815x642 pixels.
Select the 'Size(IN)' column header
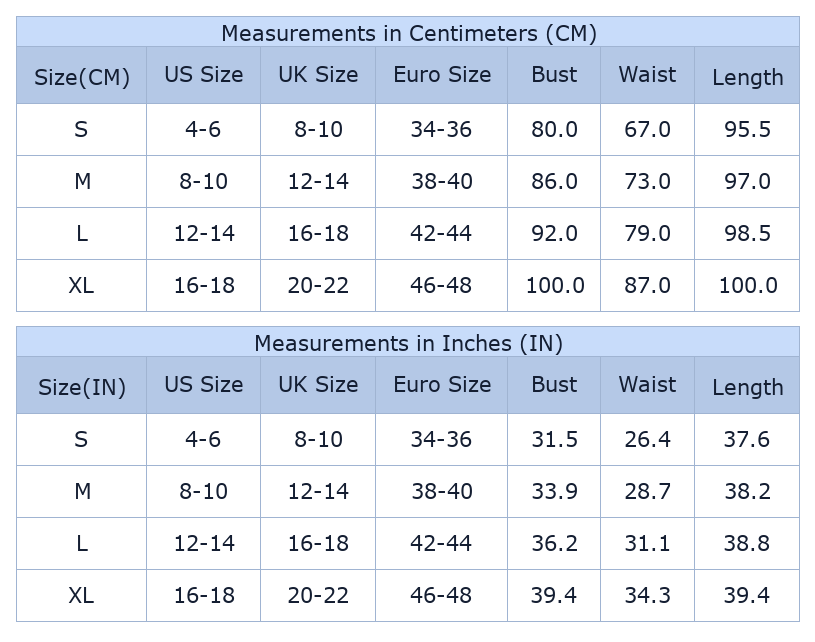82,387
